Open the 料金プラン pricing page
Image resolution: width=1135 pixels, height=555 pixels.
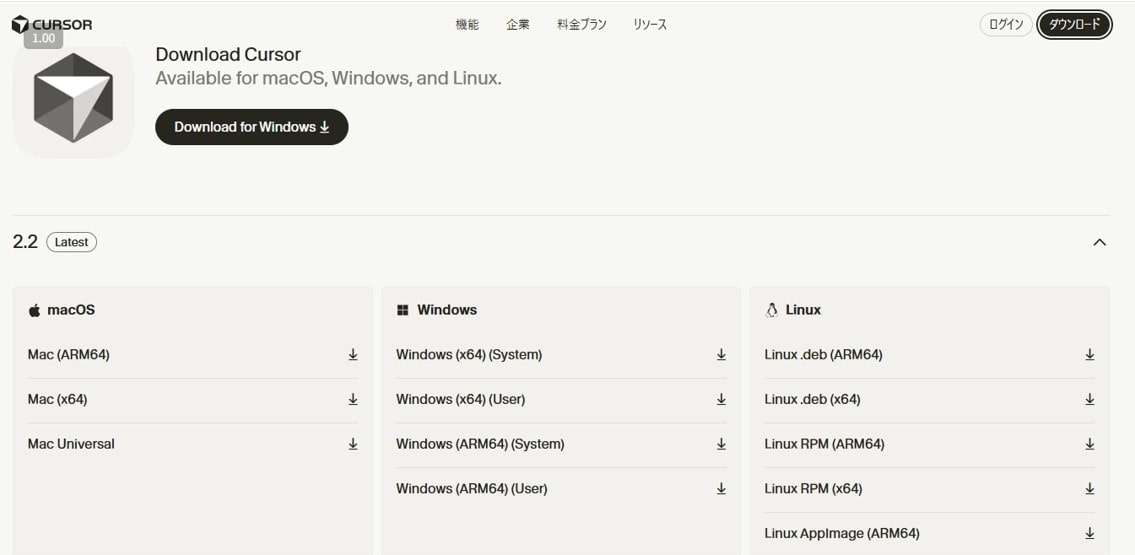[582, 25]
